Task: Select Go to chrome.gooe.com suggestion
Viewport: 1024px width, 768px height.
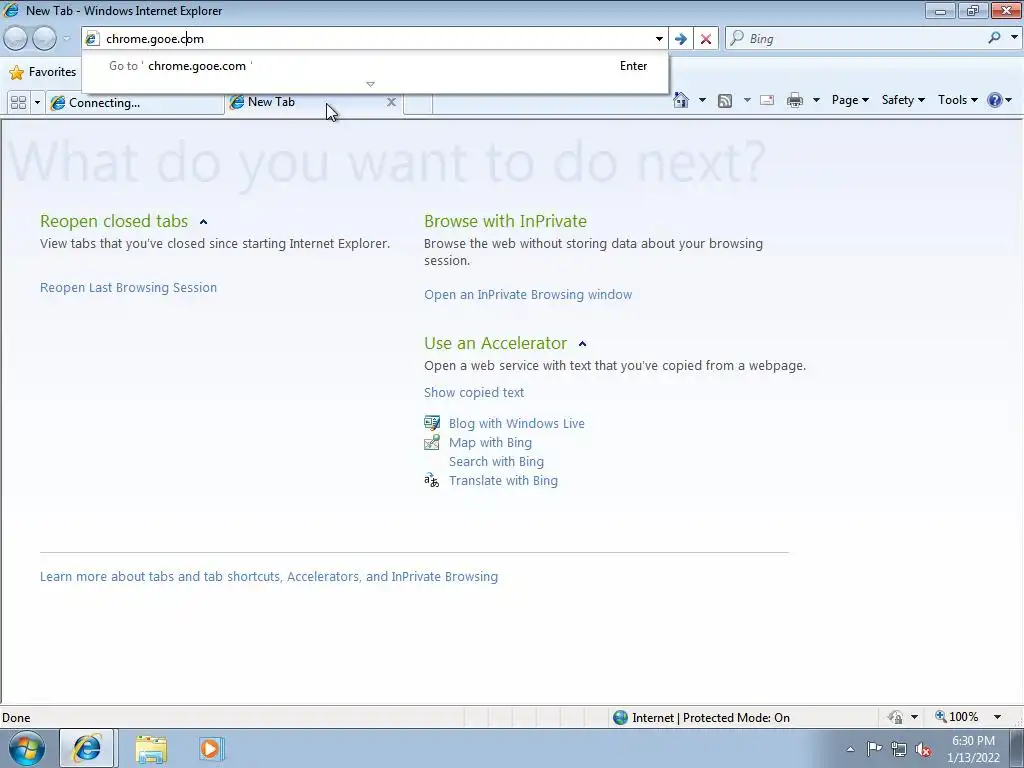Action: click(375, 66)
